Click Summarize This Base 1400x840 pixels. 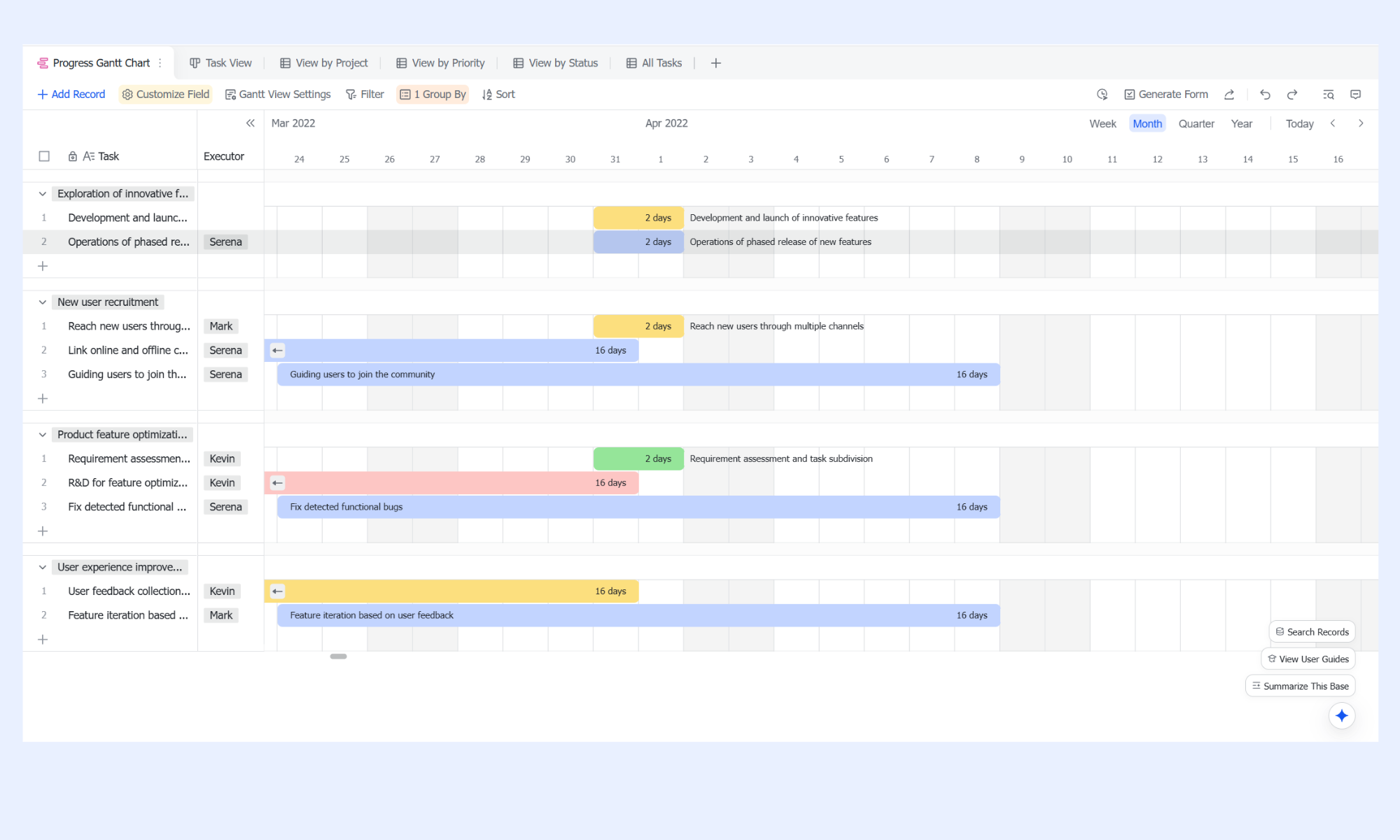pyautogui.click(x=1300, y=686)
